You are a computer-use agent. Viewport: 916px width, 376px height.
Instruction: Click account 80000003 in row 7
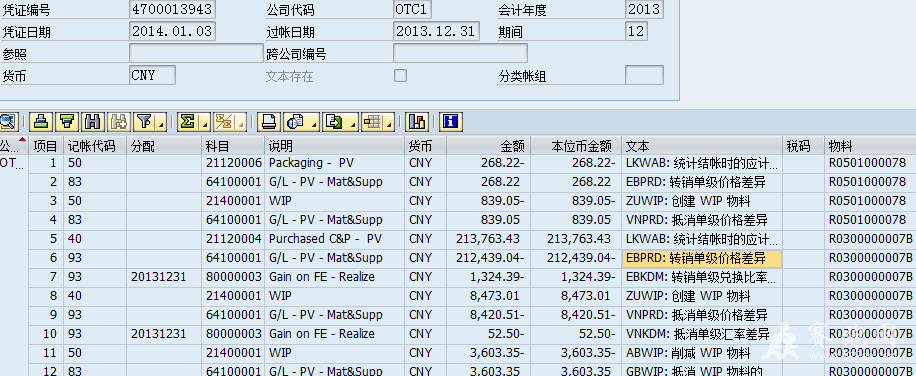point(233,277)
